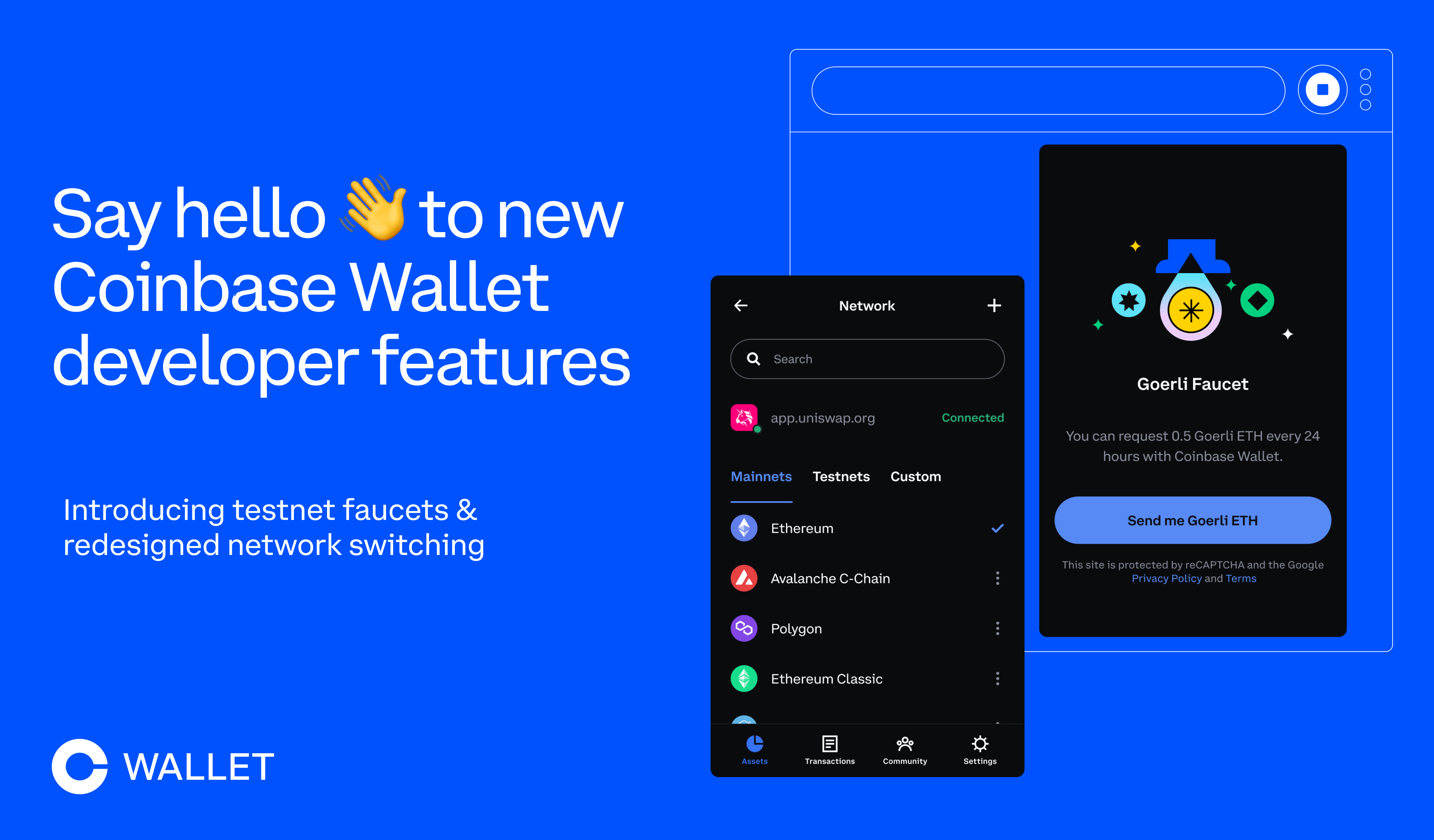The image size is (1434, 840).
Task: Select the Testnets tab
Action: 842,476
